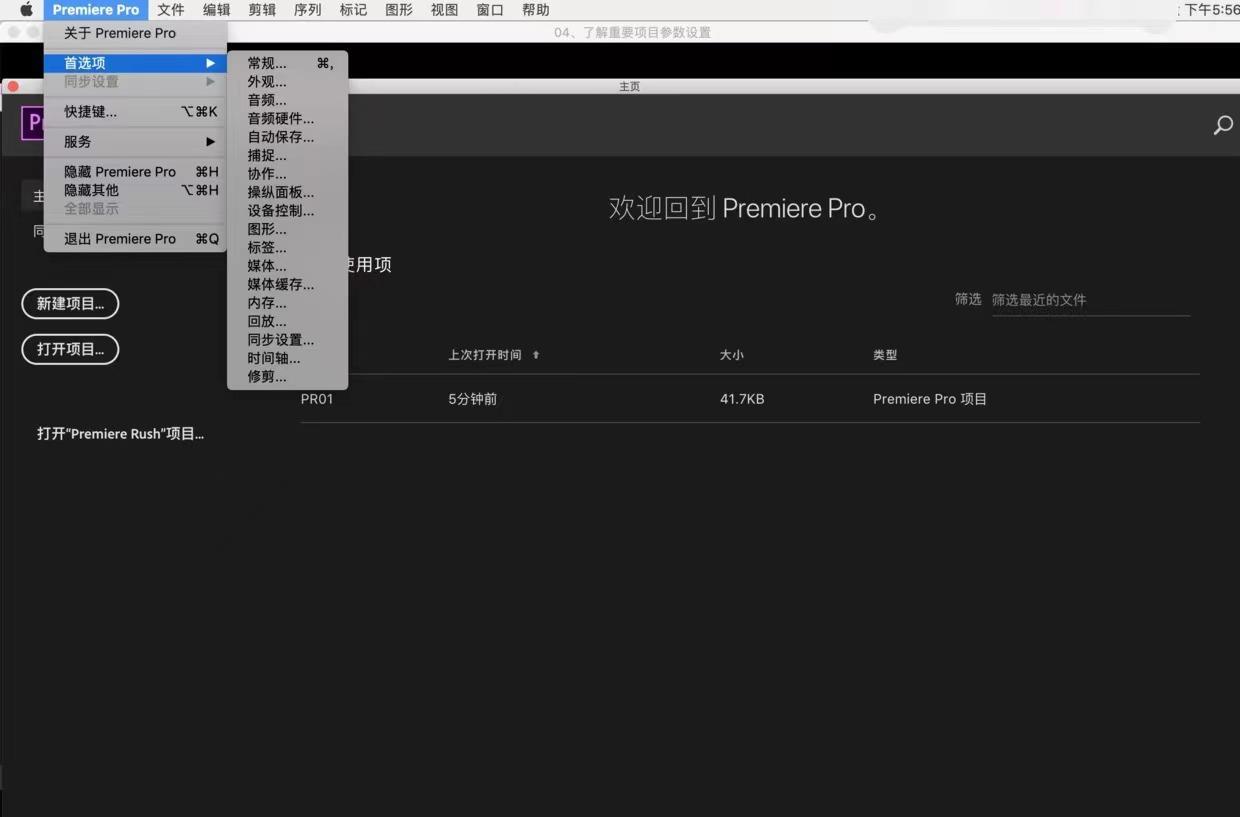Open 图形... preferences in submenu
This screenshot has width=1240, height=817.
[288, 229]
